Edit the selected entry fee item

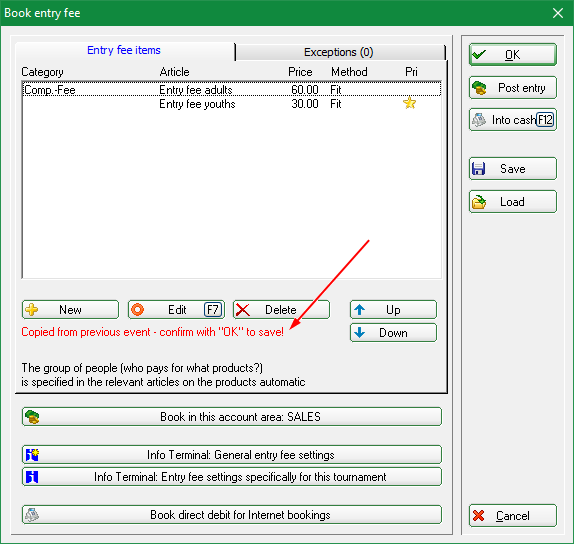pyautogui.click(x=176, y=310)
